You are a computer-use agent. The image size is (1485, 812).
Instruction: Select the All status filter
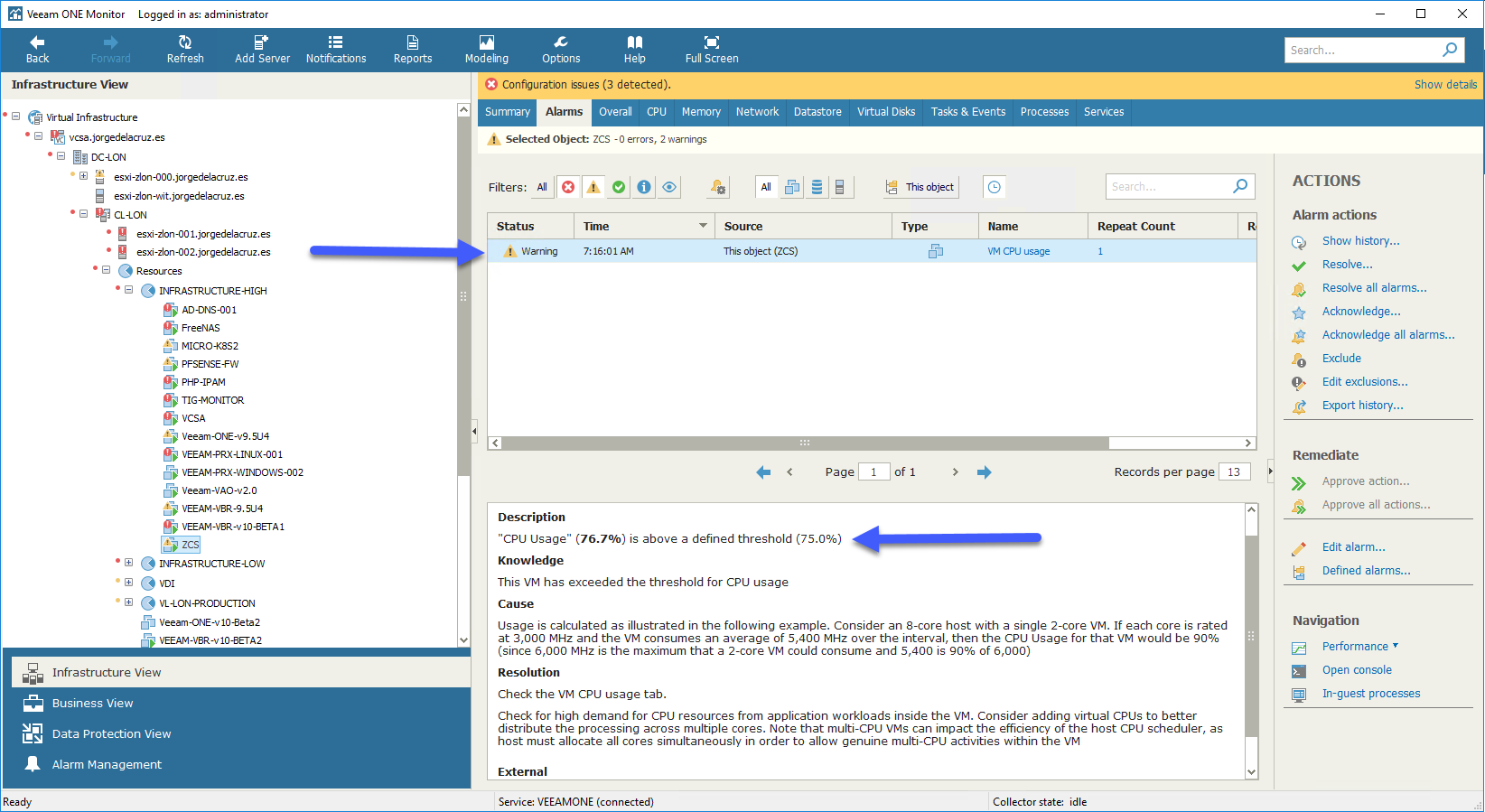[x=542, y=187]
